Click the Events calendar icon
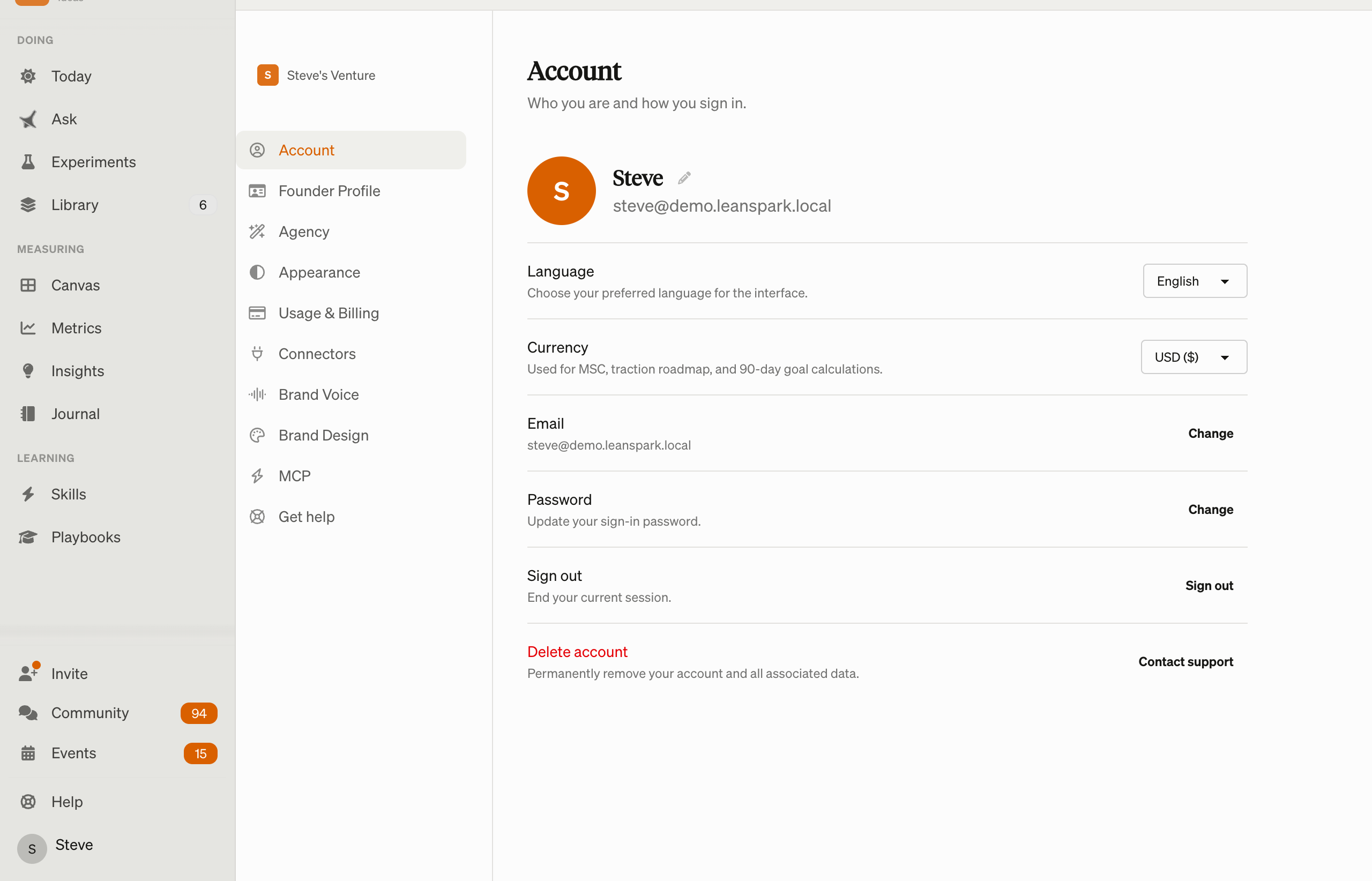Viewport: 1372px width, 881px height. [x=28, y=753]
